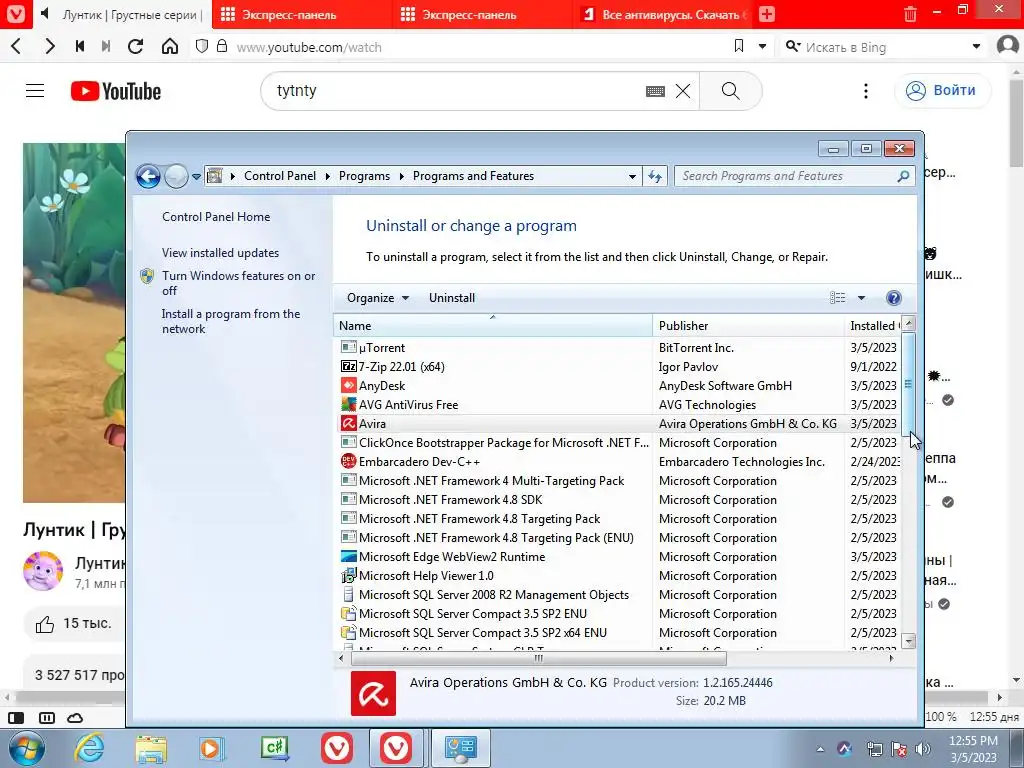Click the Vivaldi rewind history button

[80, 46]
